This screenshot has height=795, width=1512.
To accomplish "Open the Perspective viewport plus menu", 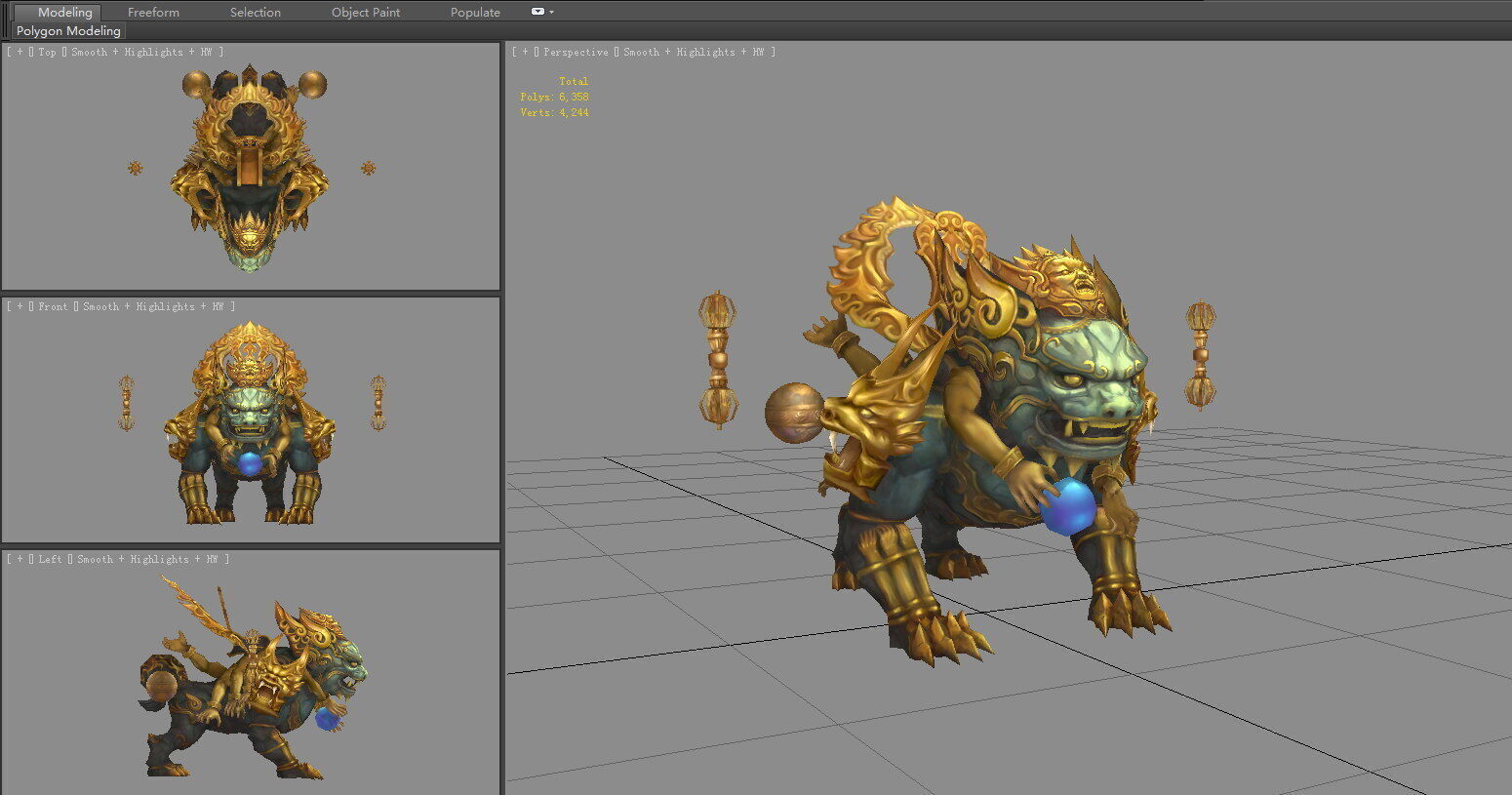I will tap(525, 52).
